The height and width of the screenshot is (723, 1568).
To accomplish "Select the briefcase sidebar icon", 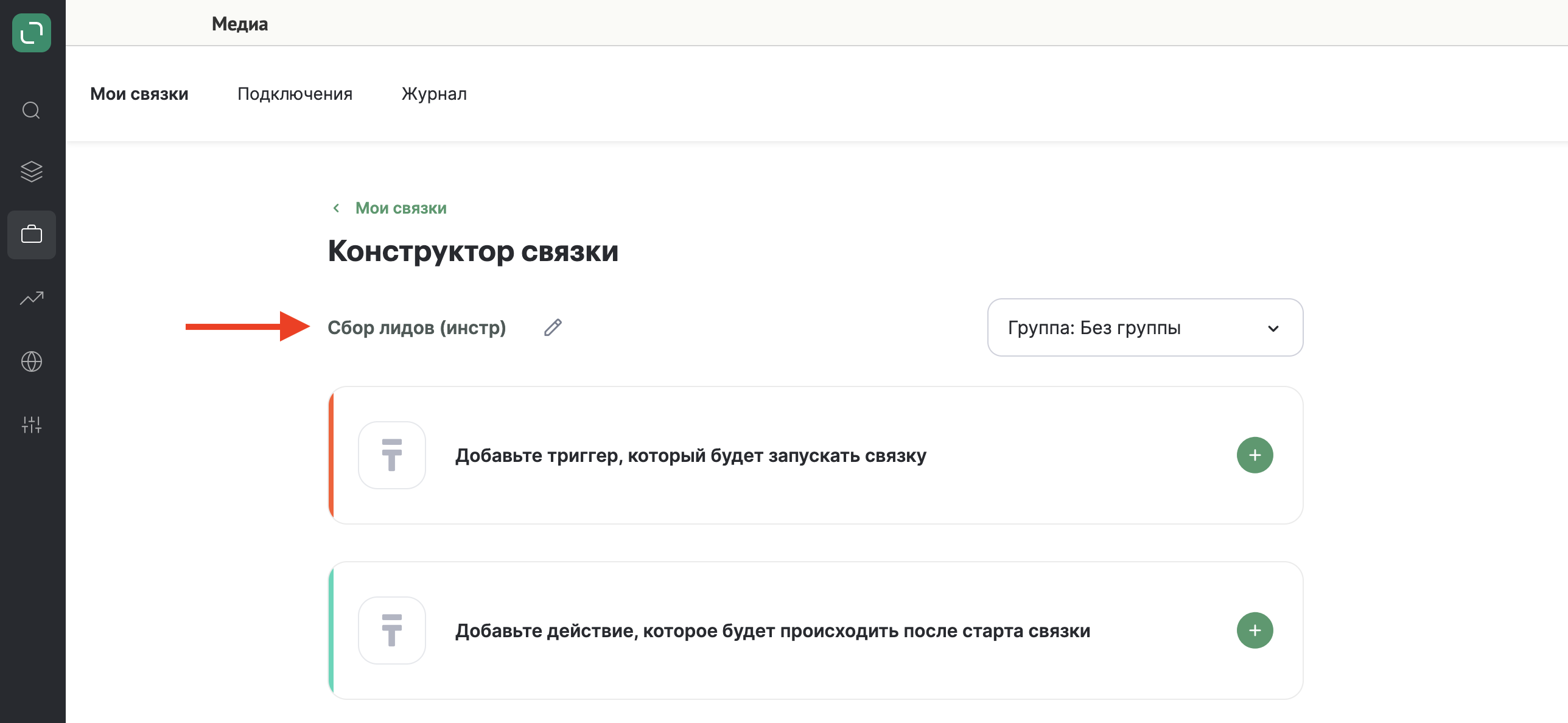I will tap(32, 234).
